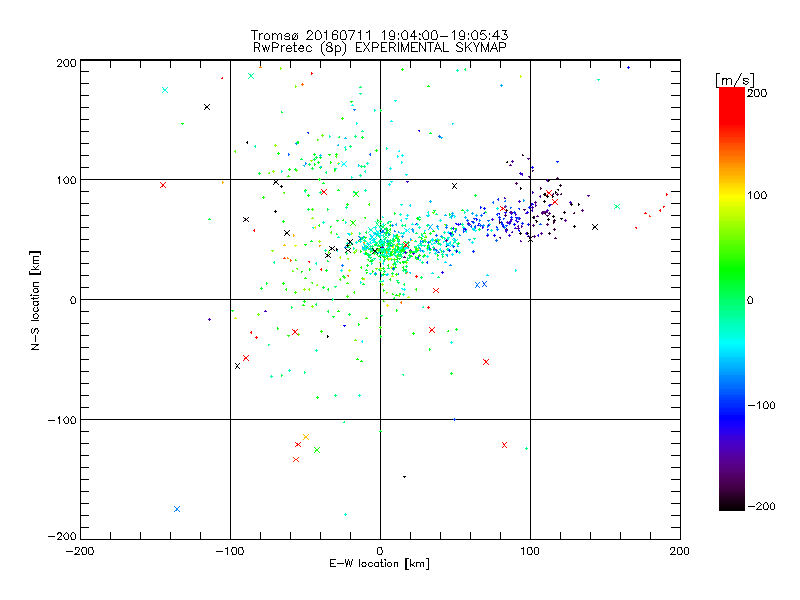Pick the yellow band of the velocity colorbar
Viewport: 800px width, 600px height.
pos(732,196)
